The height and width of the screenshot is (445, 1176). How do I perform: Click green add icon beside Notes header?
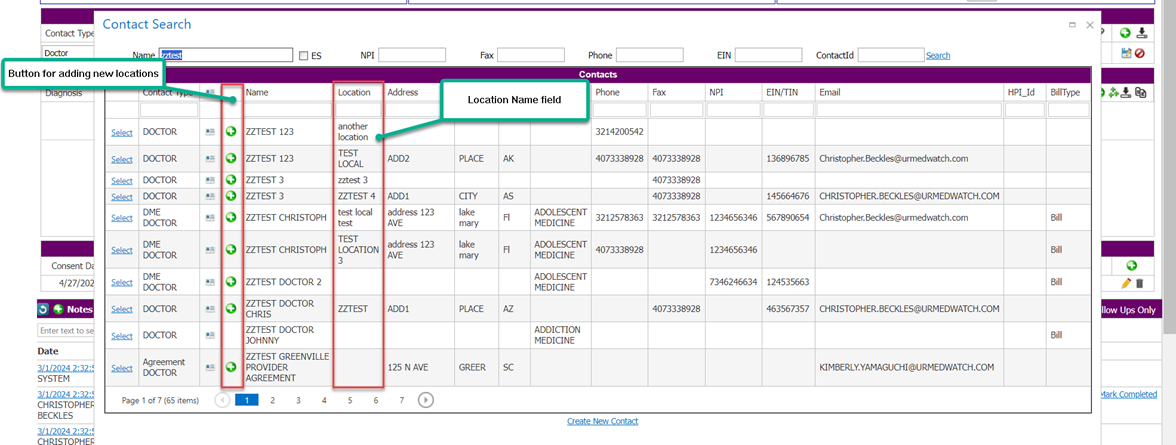(58, 309)
